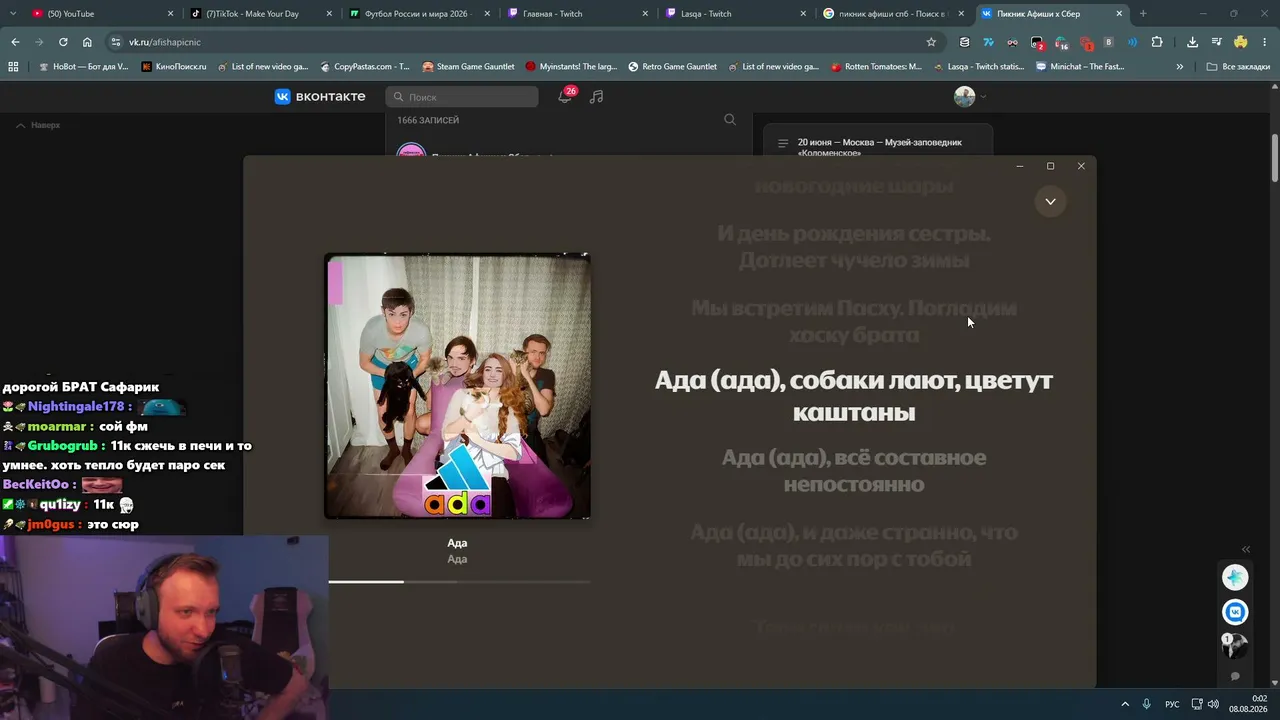The image size is (1280, 720).
Task: Bookmark this page with the star icon
Action: point(931,42)
